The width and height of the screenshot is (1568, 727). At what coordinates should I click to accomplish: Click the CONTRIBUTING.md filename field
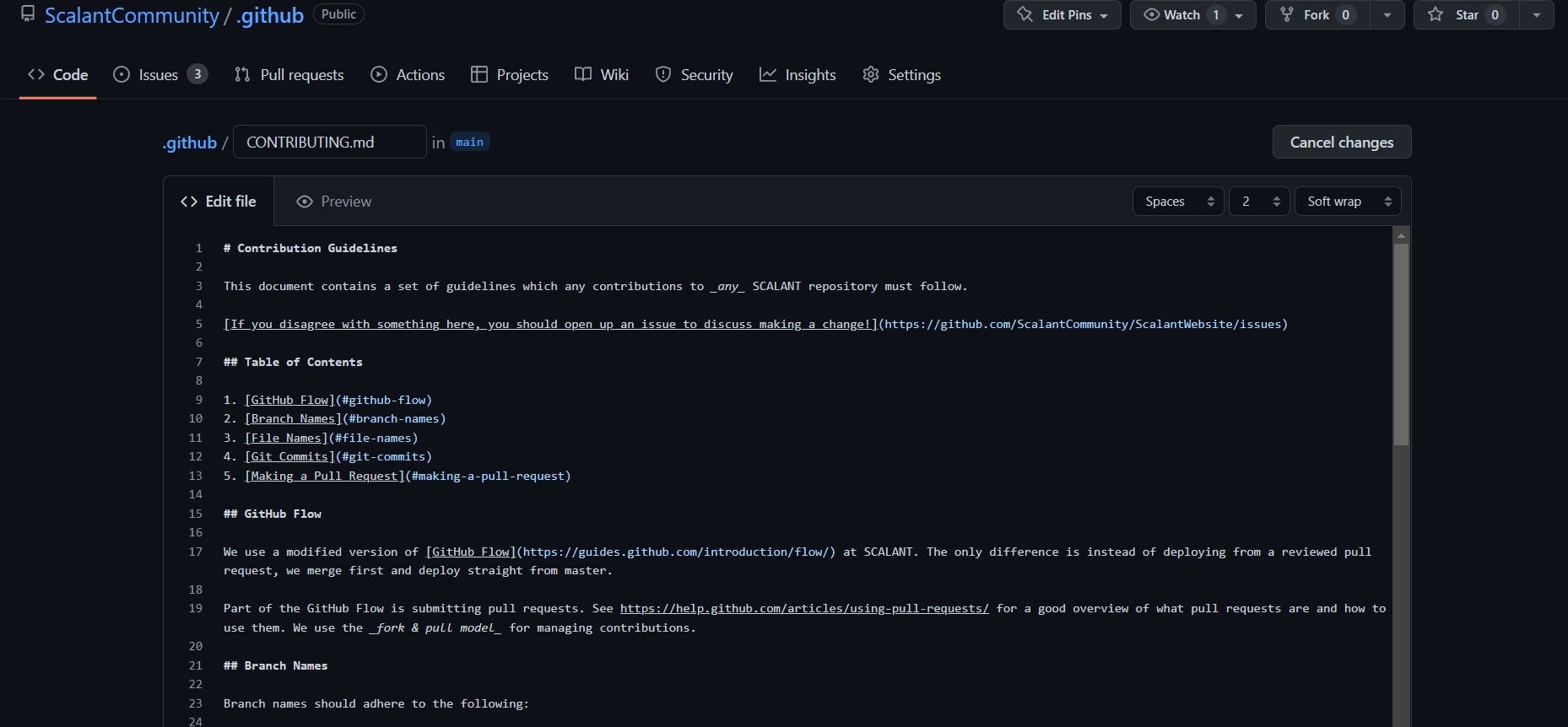click(329, 142)
